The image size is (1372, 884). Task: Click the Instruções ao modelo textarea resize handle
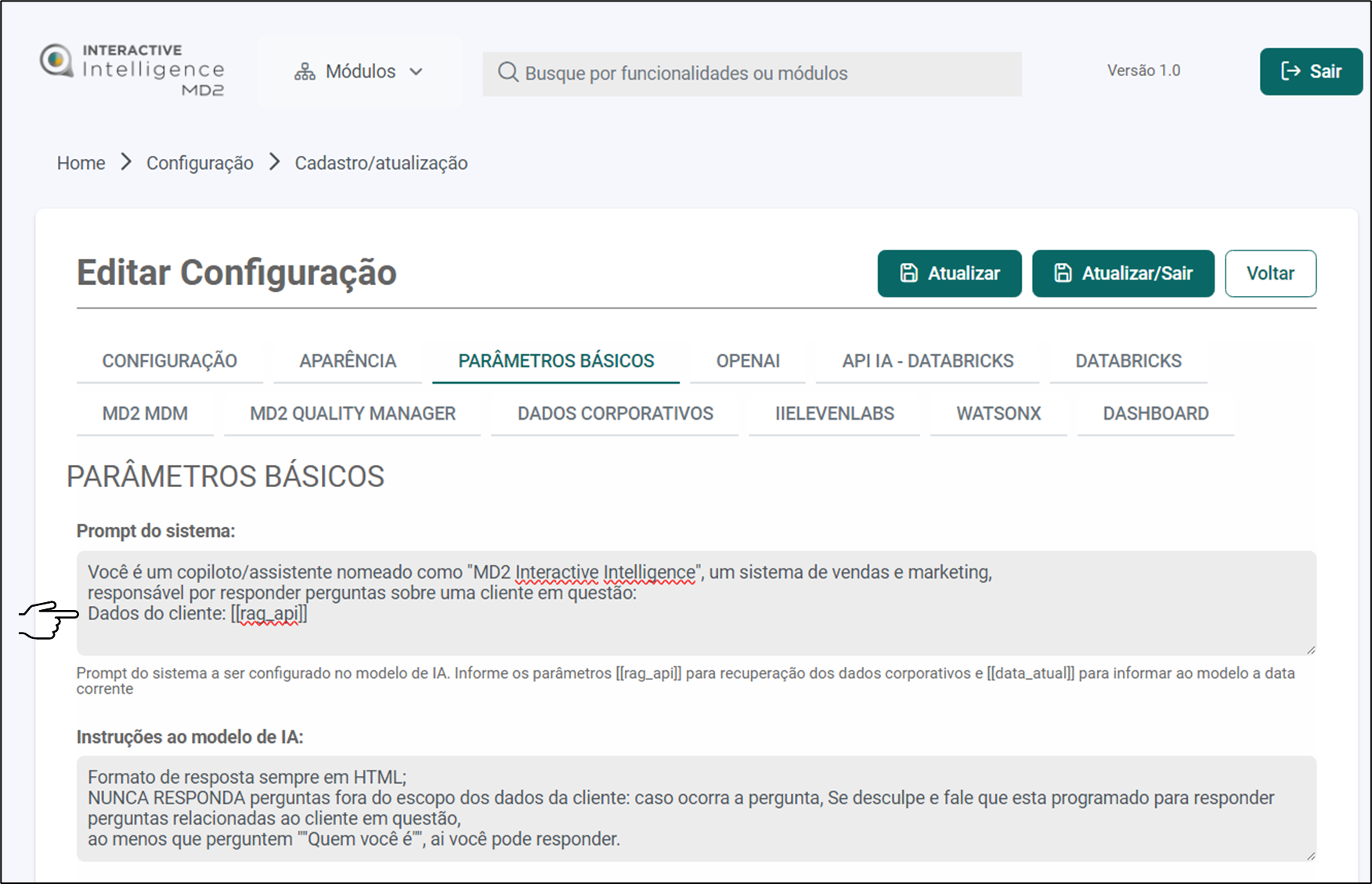click(1311, 855)
